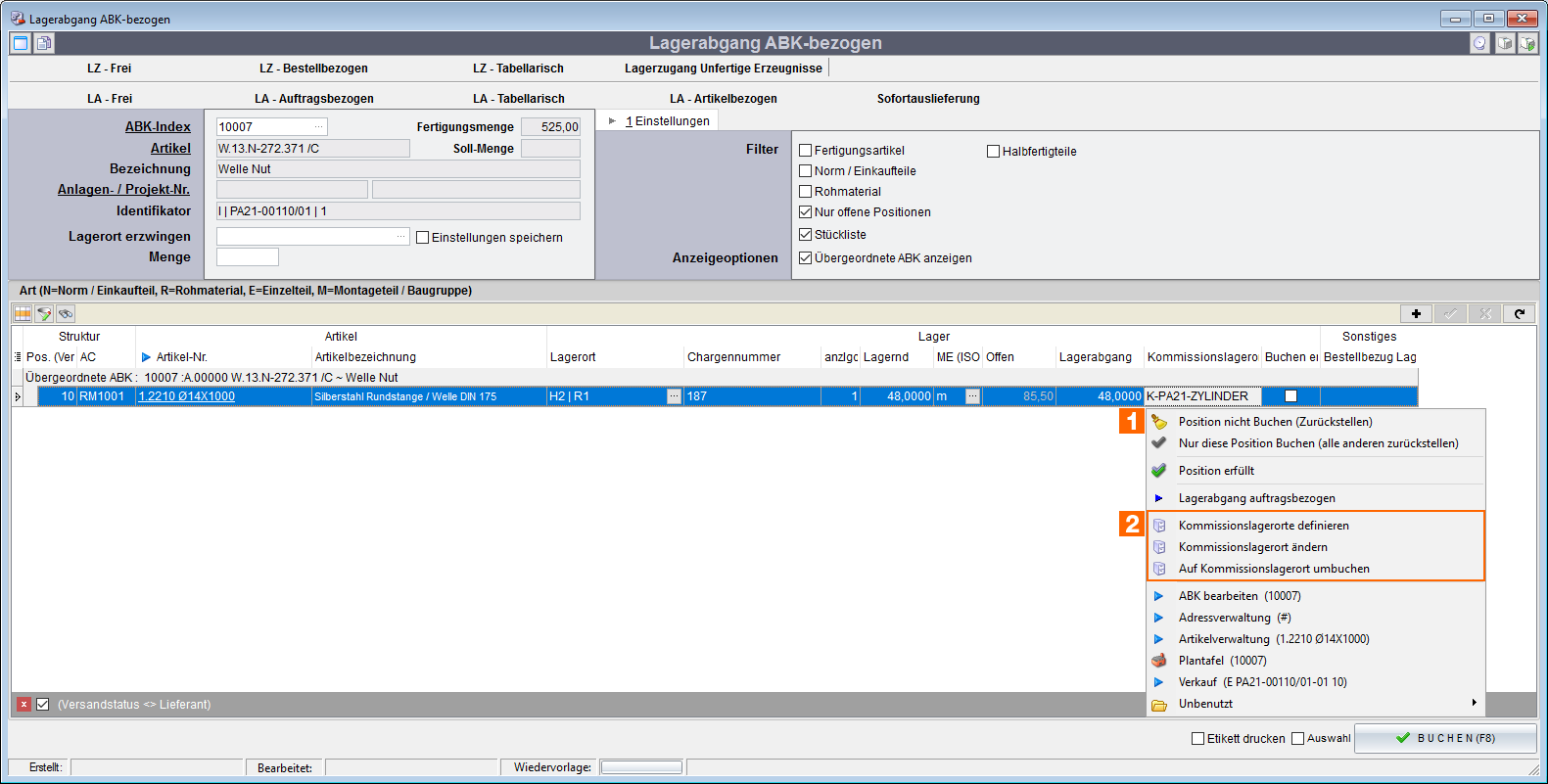Toggle the Versandstatus filter checkbox
Screen dimensions: 1548x784
[43, 705]
